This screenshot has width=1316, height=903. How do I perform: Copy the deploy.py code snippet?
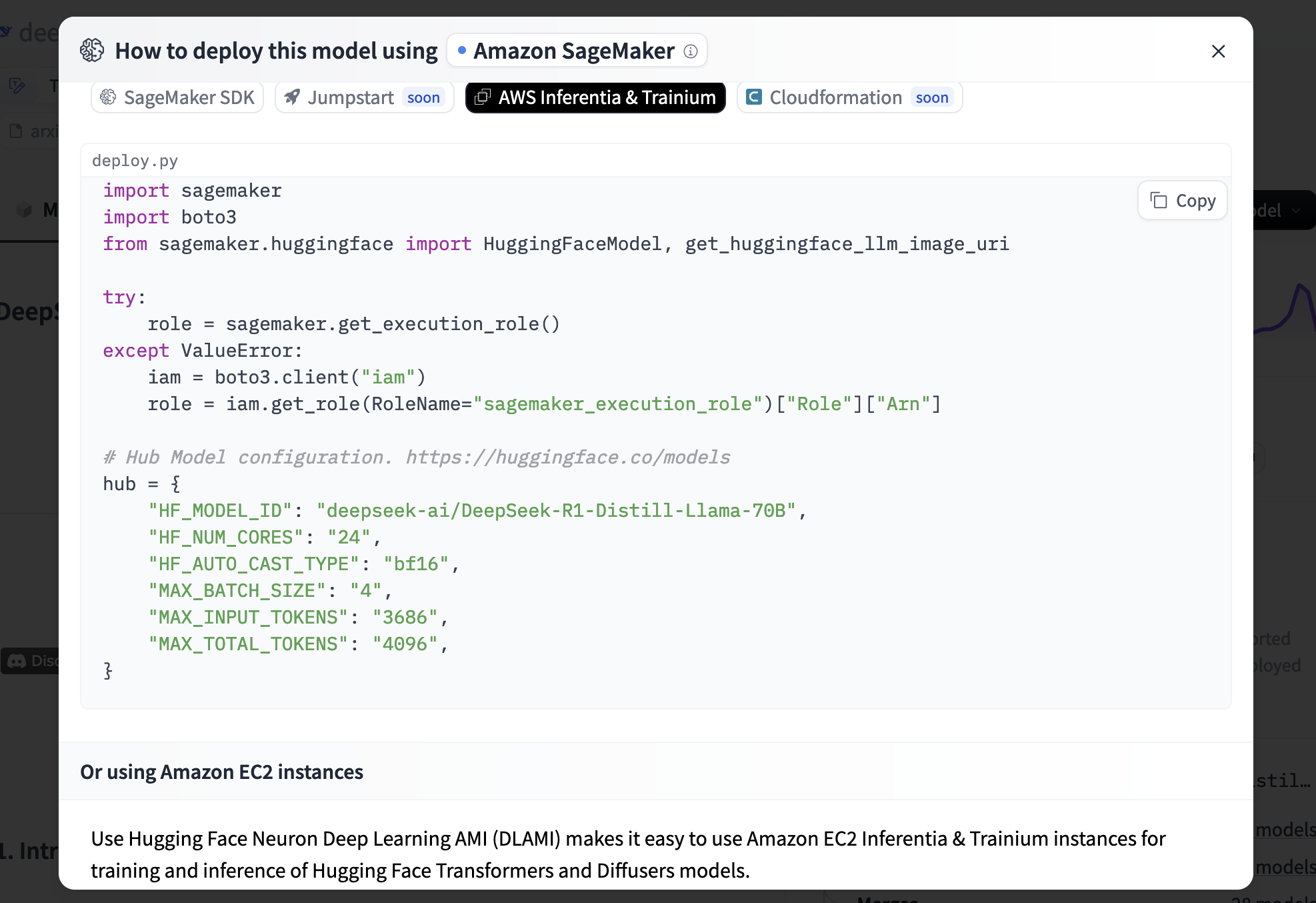(x=1182, y=201)
